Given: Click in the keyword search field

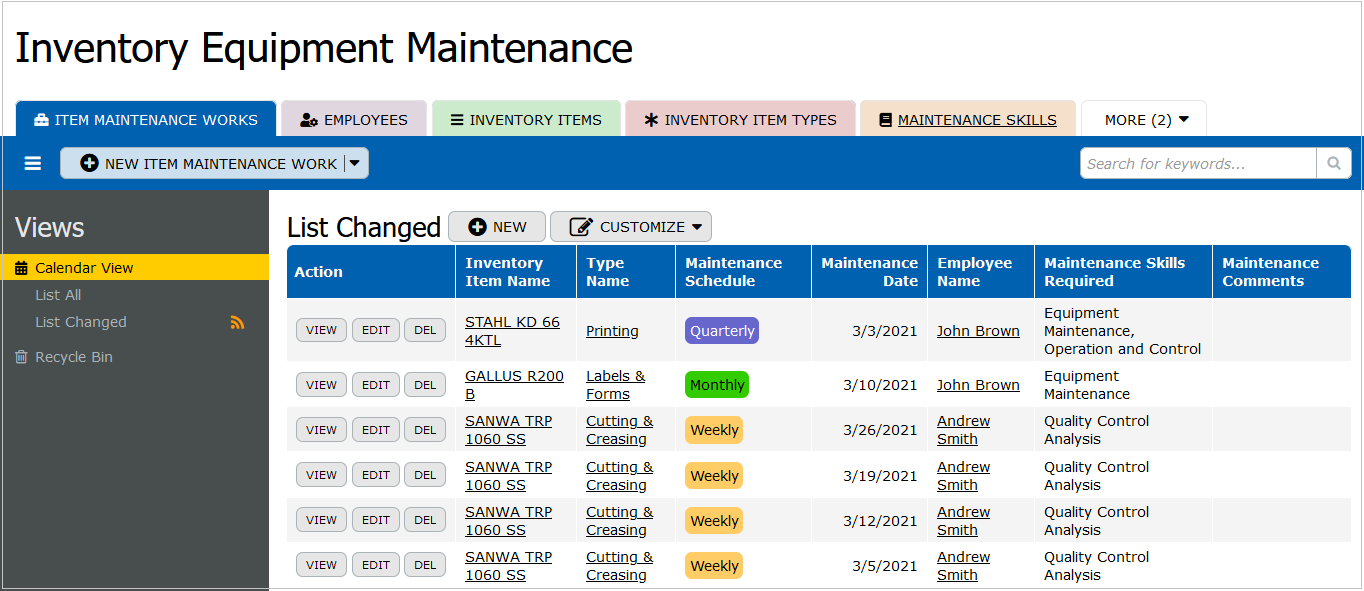Looking at the screenshot, I should point(1197,163).
